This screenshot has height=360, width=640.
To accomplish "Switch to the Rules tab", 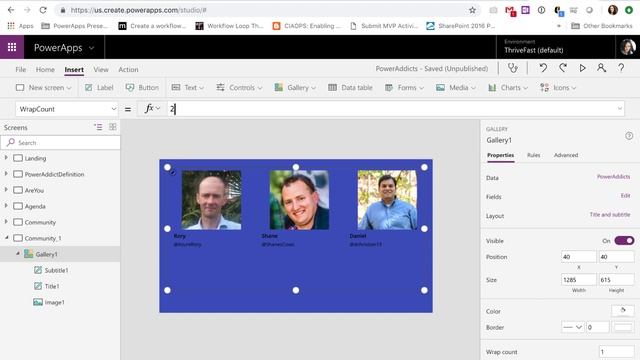I will tap(533, 155).
